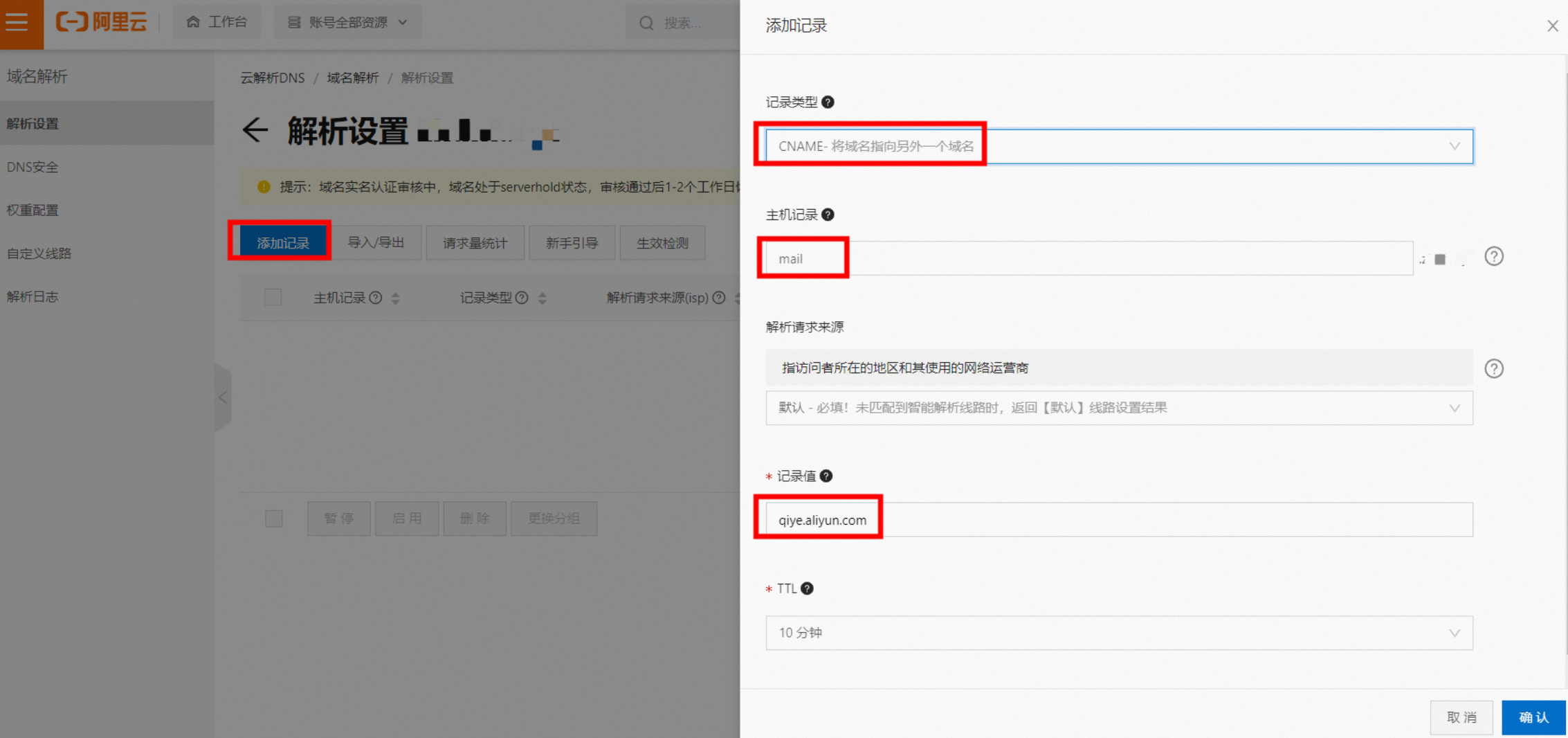Image resolution: width=1568 pixels, height=738 pixels.
Task: Click the TTL help icon
Action: coord(807,588)
